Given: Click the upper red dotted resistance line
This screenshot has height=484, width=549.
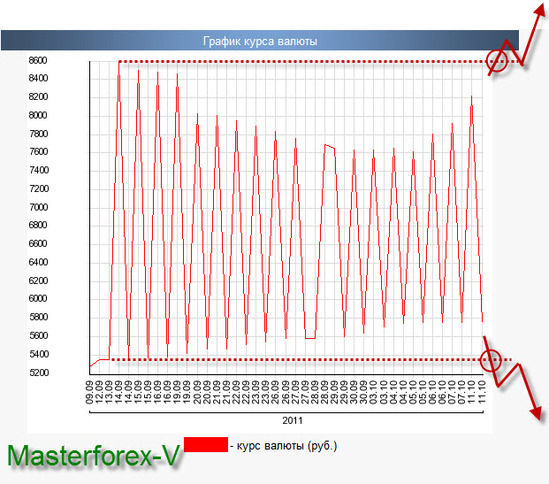Looking at the screenshot, I should pos(301,62).
